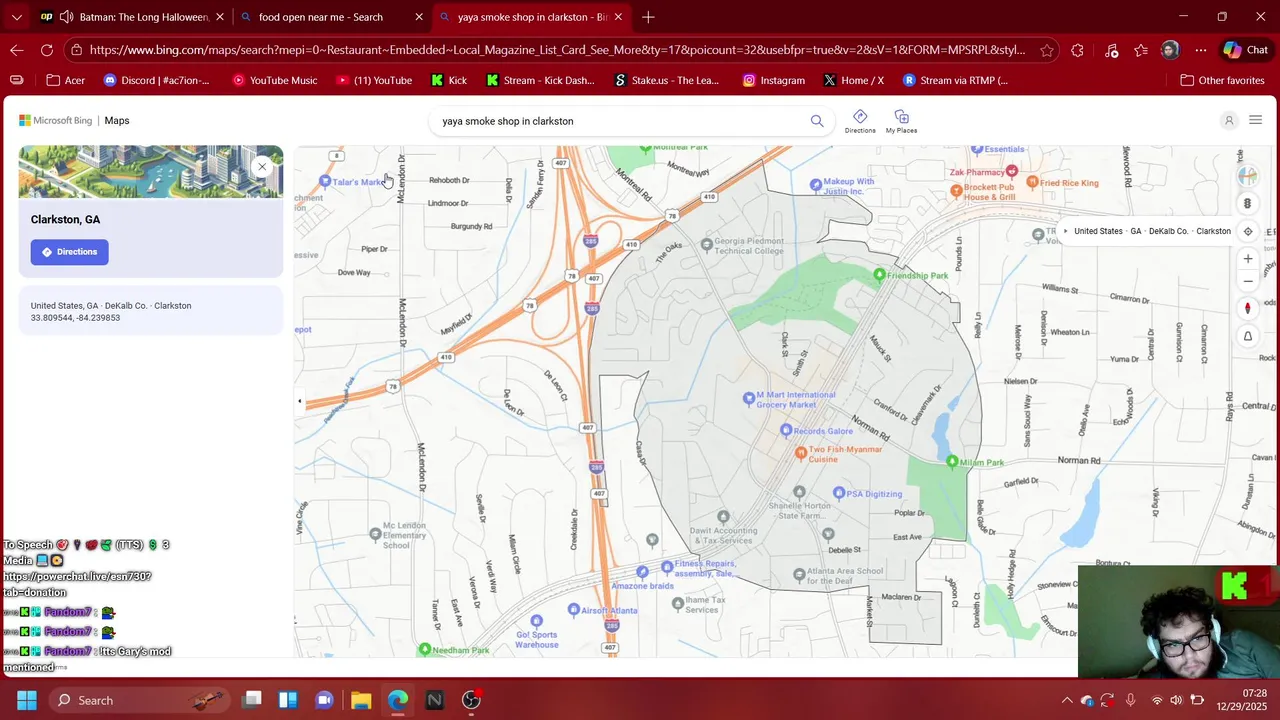Expand the United States breadcrumb arrow on the map
Image resolution: width=1280 pixels, height=720 pixels.
click(1065, 231)
